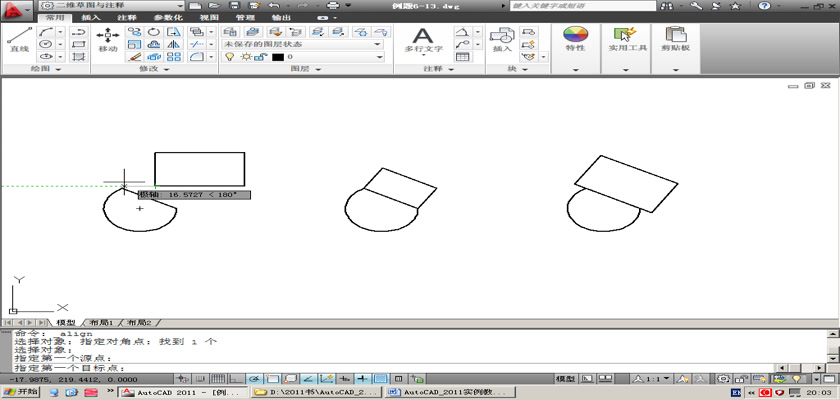The image size is (840, 400).
Task: Choose the Array tool
Action: pyautogui.click(x=174, y=57)
